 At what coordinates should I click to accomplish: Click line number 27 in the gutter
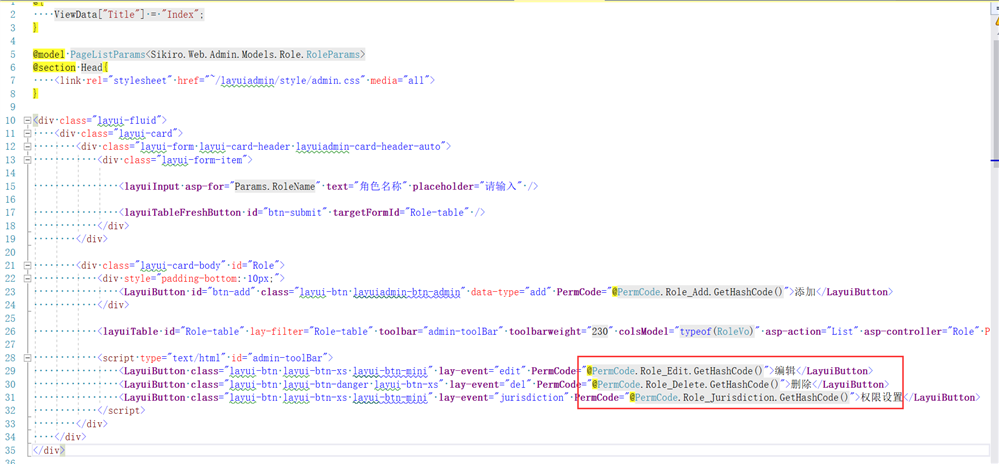pyautogui.click(x=10, y=345)
